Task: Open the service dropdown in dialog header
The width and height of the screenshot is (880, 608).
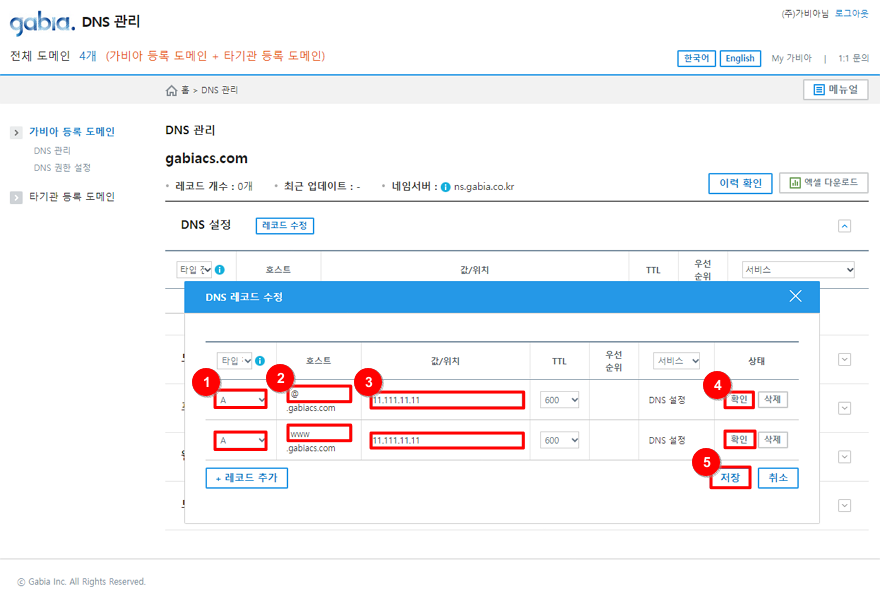Action: (x=676, y=361)
